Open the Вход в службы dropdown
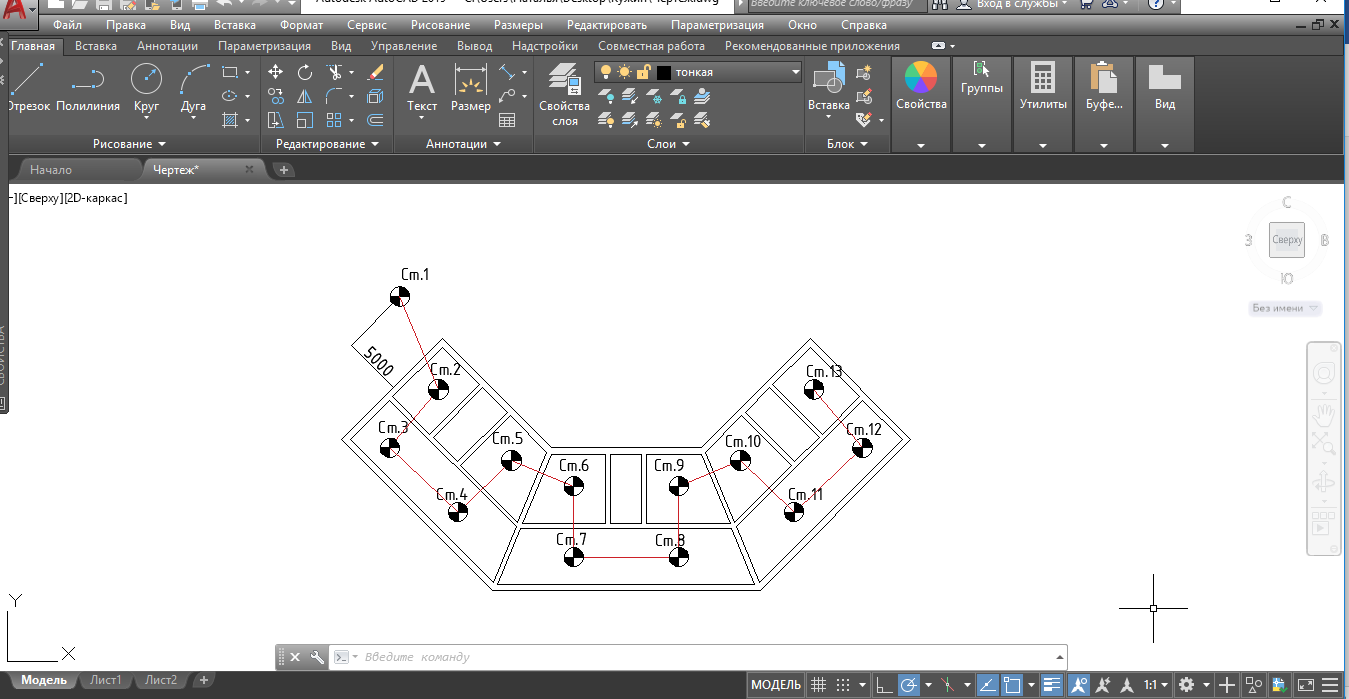Image resolution: width=1349 pixels, height=699 pixels. click(x=1021, y=5)
